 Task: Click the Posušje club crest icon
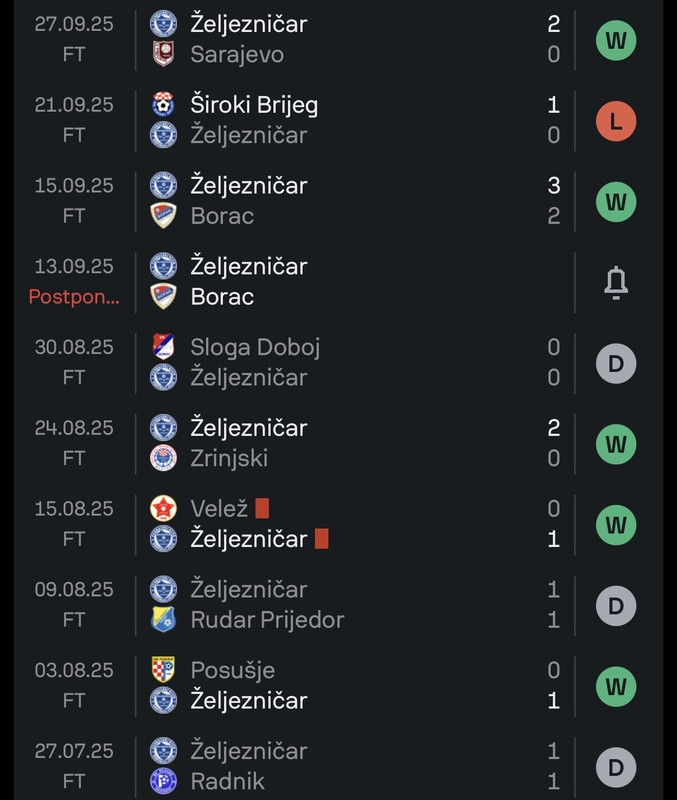[x=163, y=669]
